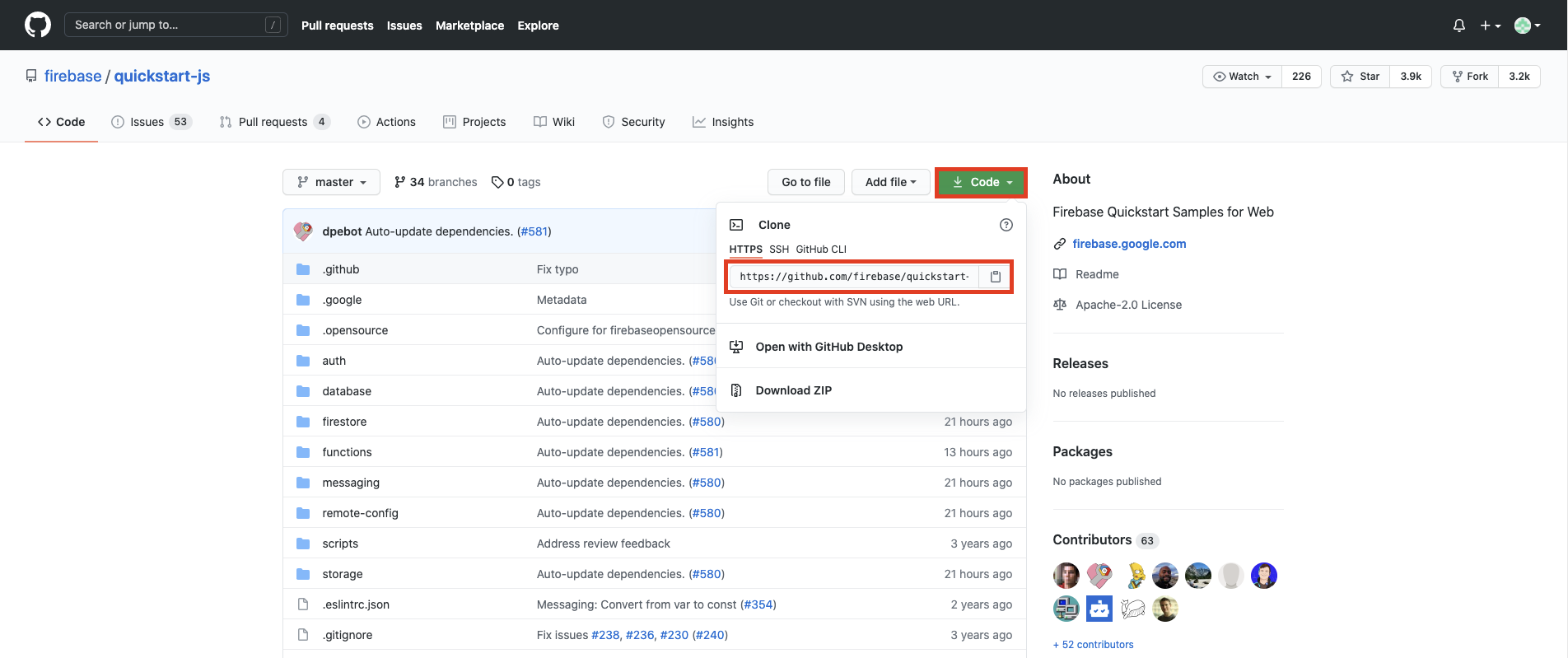This screenshot has height=658, width=1568.
Task: Open the Pull requests repository tab
Action: (x=275, y=122)
